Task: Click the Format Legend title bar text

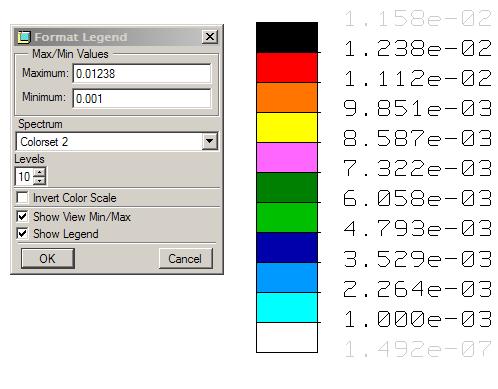Action: click(81, 37)
